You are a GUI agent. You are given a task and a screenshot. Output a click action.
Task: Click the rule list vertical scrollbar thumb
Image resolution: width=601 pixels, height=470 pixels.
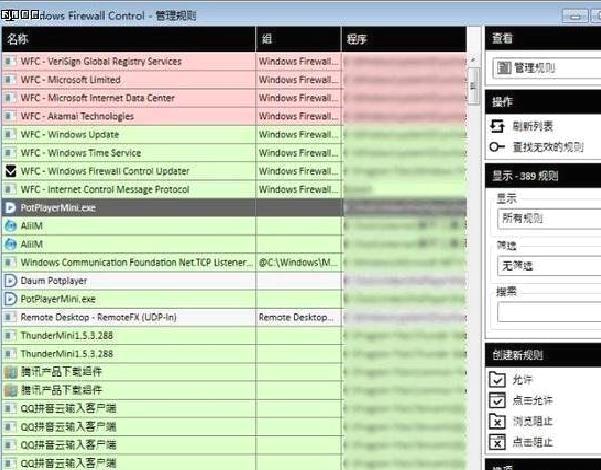point(474,86)
